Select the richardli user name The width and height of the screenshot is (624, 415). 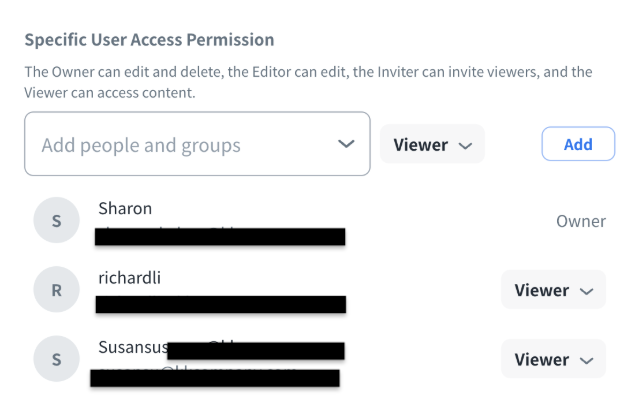click(129, 278)
